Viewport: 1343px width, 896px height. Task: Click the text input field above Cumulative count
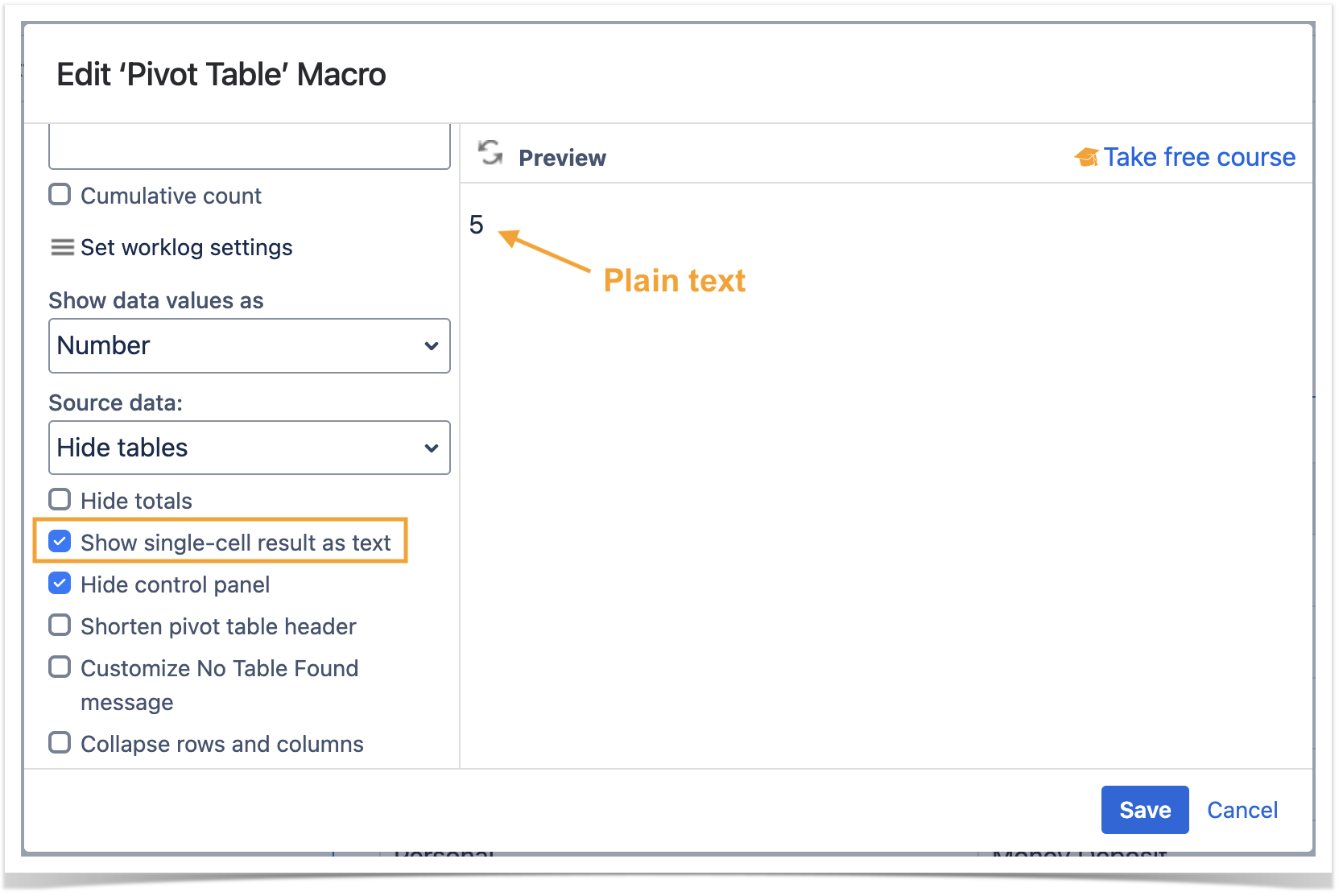(x=249, y=147)
